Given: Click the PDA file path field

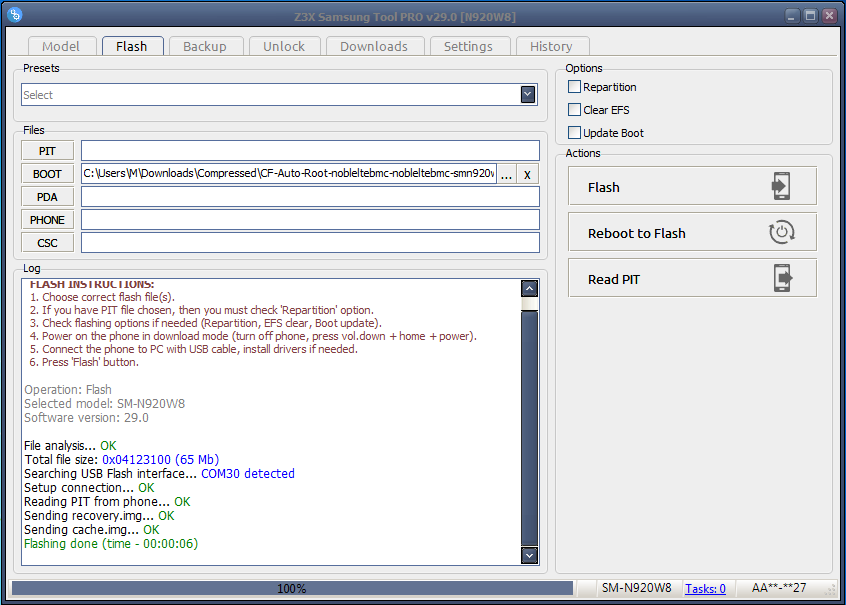Looking at the screenshot, I should pyautogui.click(x=310, y=197).
